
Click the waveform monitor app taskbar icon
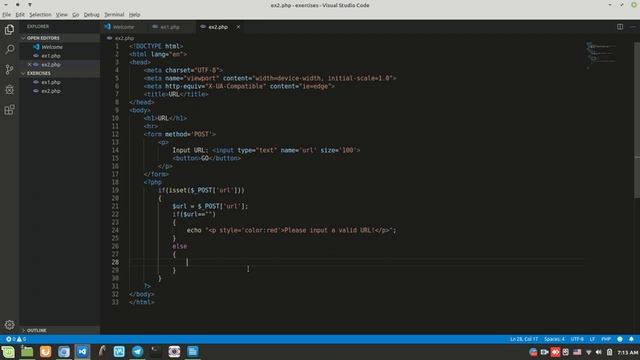(119, 351)
